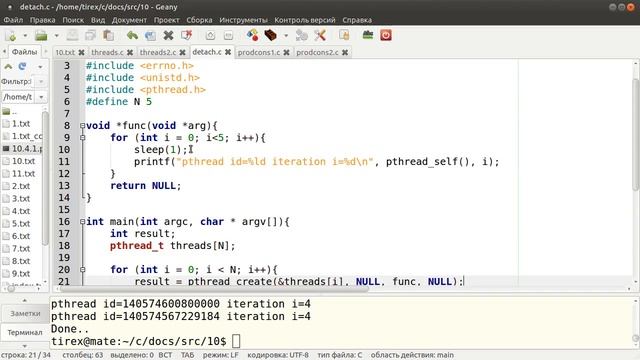Select 10.4.1 file in the file browser

[x=22, y=149]
